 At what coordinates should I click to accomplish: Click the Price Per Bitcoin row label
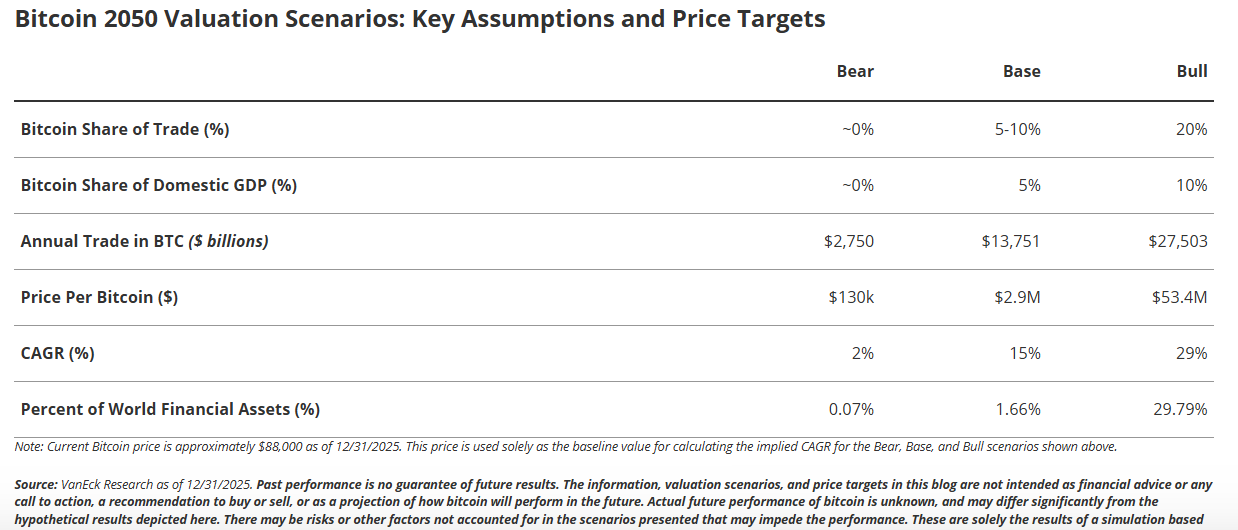coord(99,297)
